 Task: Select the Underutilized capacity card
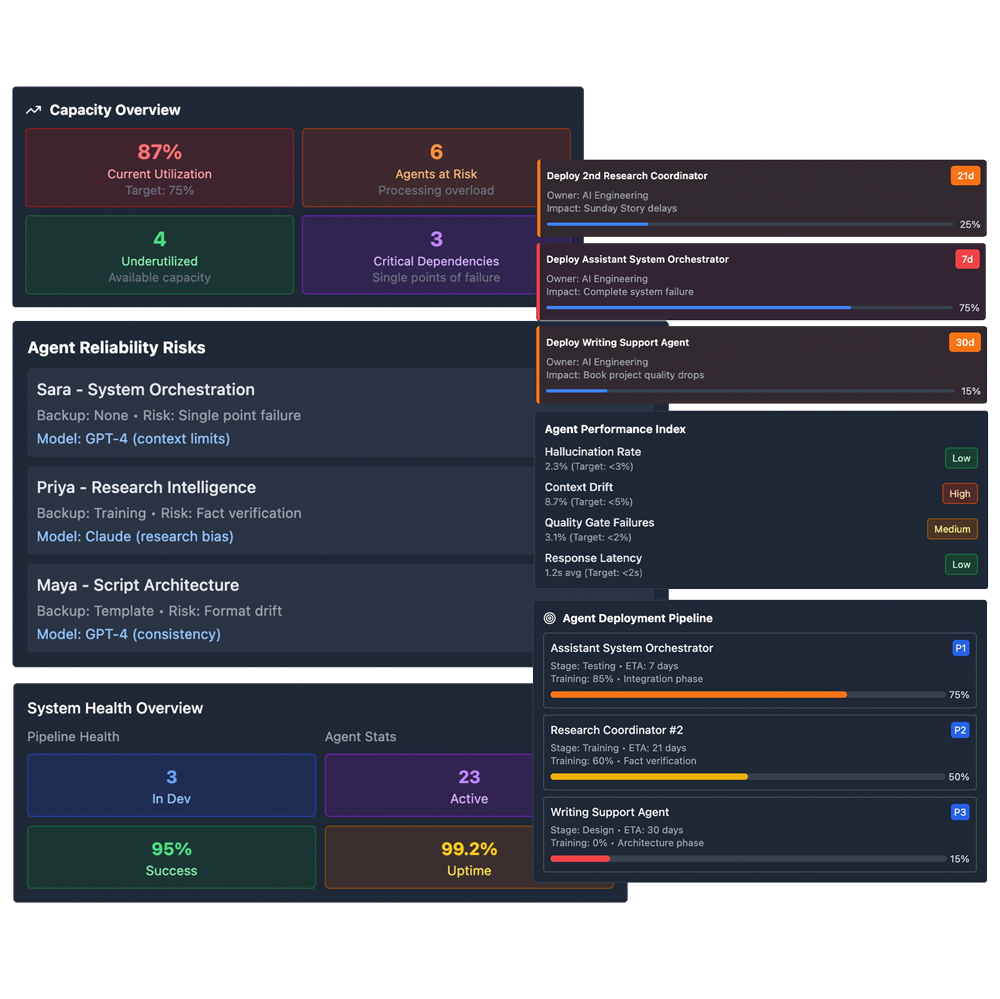[160, 255]
